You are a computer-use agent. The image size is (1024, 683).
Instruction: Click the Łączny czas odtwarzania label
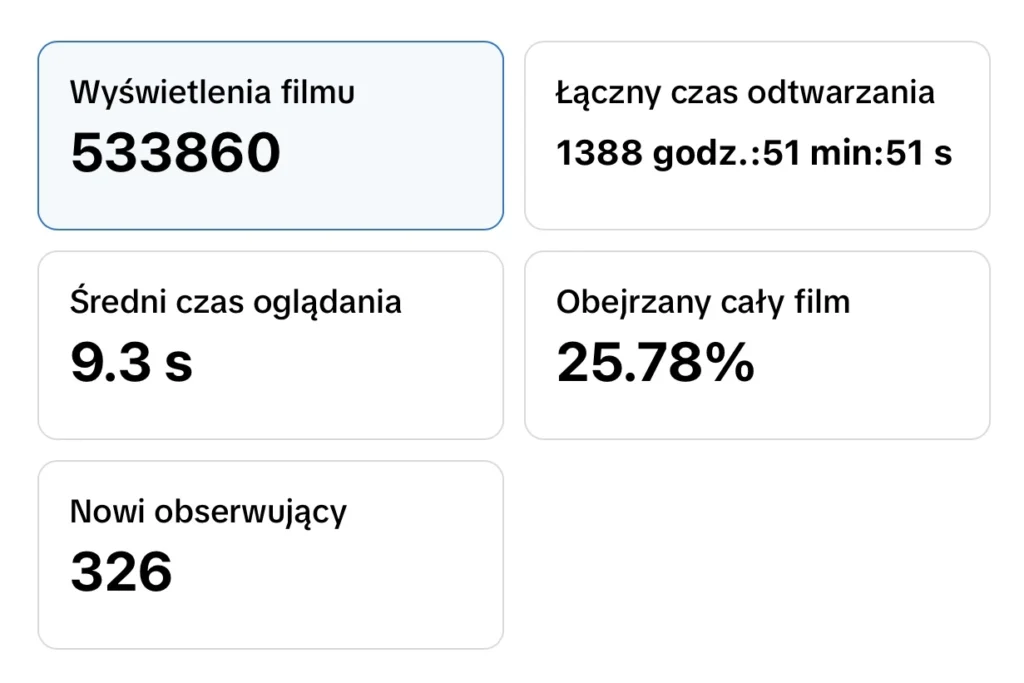pyautogui.click(x=745, y=93)
